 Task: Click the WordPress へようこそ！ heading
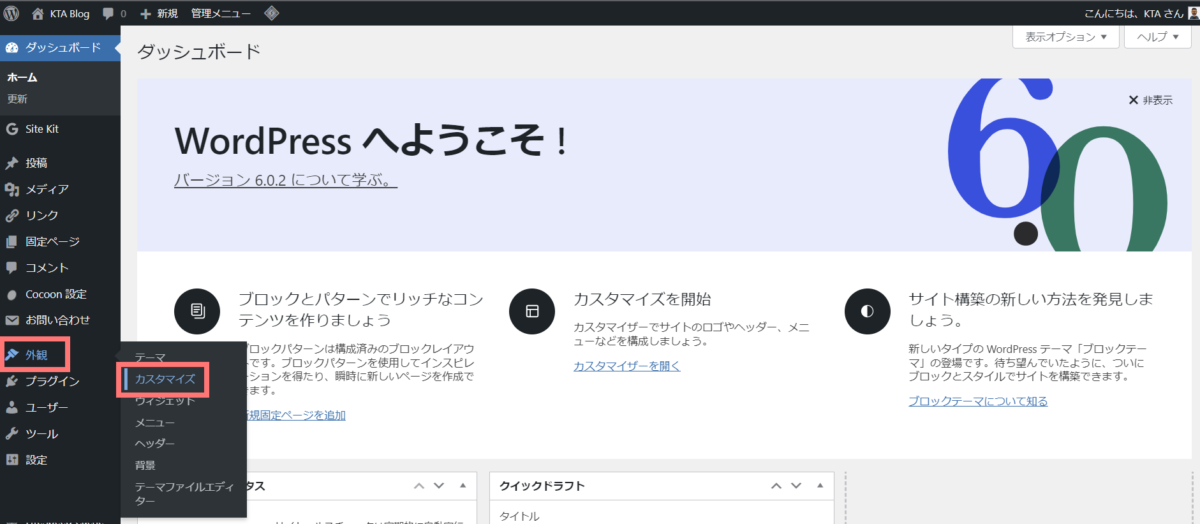372,140
